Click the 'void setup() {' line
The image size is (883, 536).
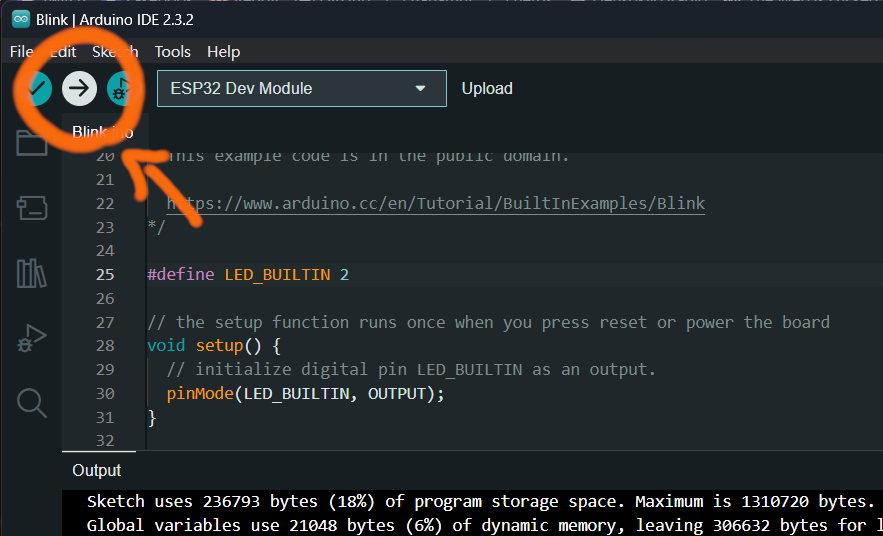coord(214,345)
